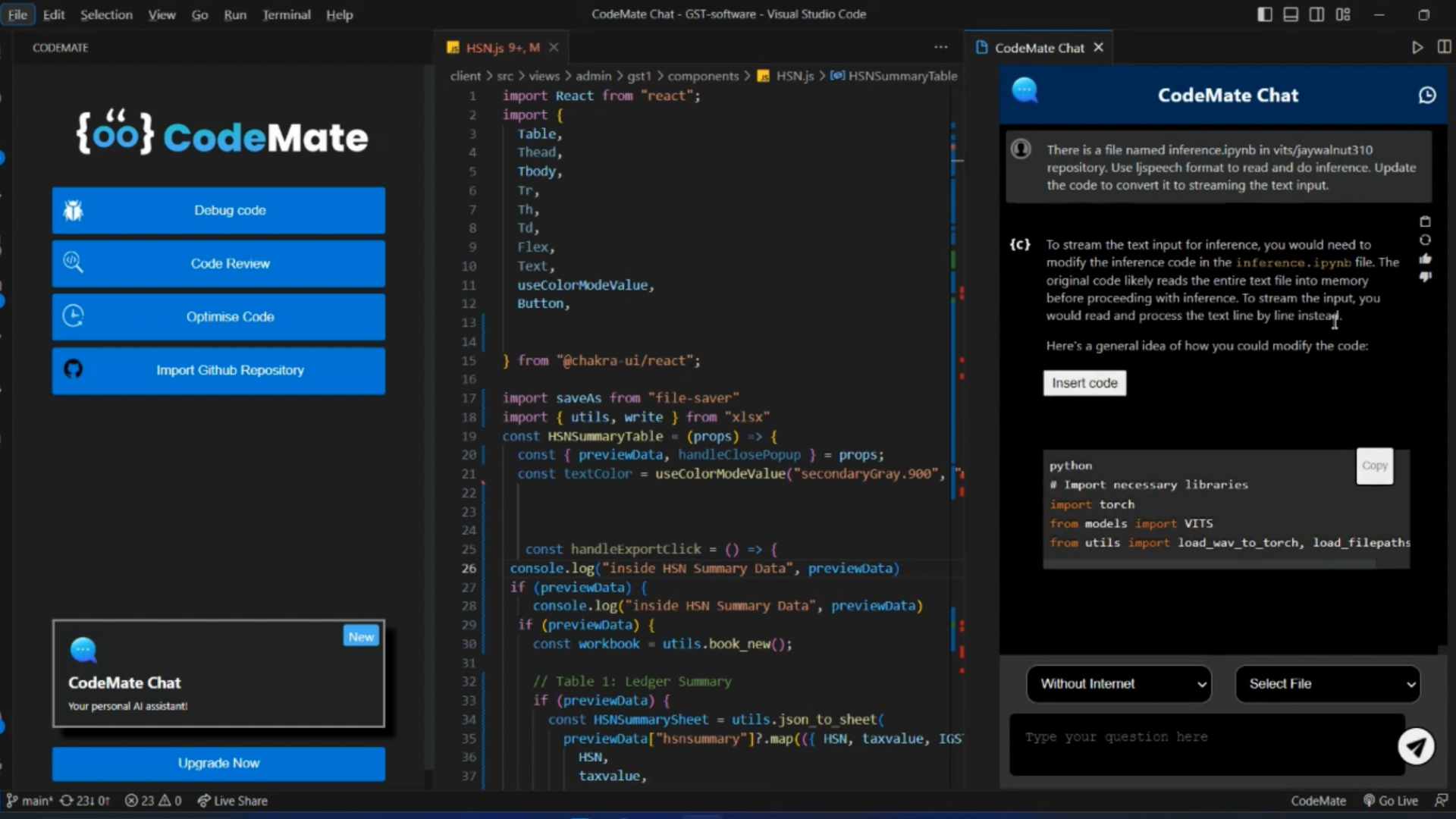Viewport: 1456px width, 819px height.
Task: Like the response with thumbs up
Action: click(1425, 259)
